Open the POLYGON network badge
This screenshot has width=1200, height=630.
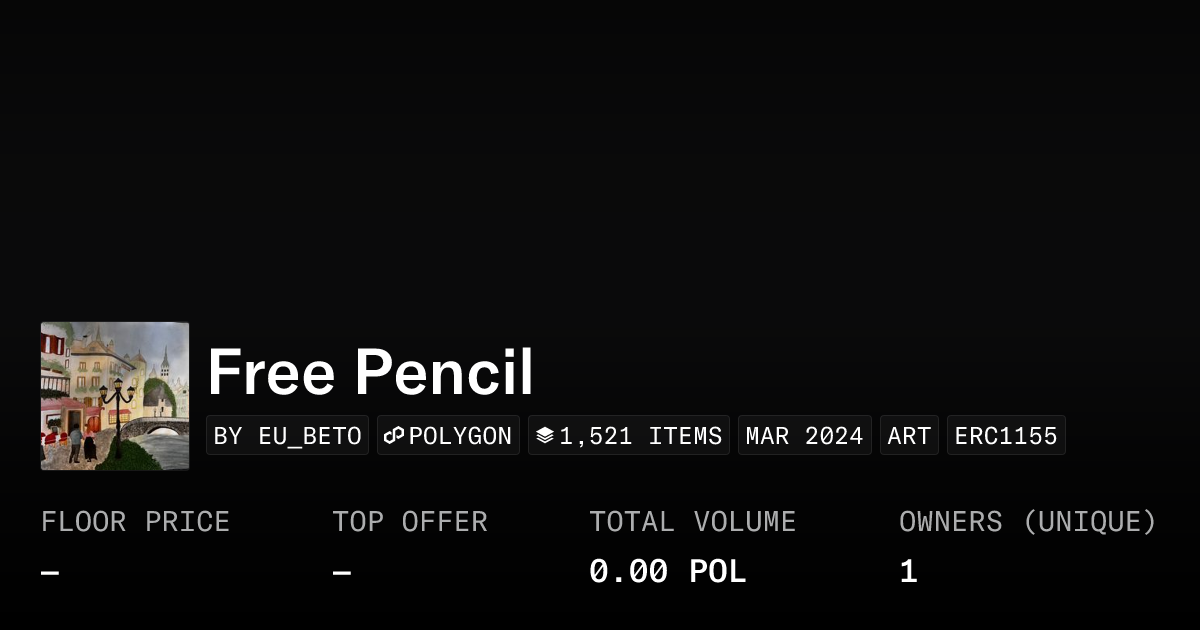point(448,435)
